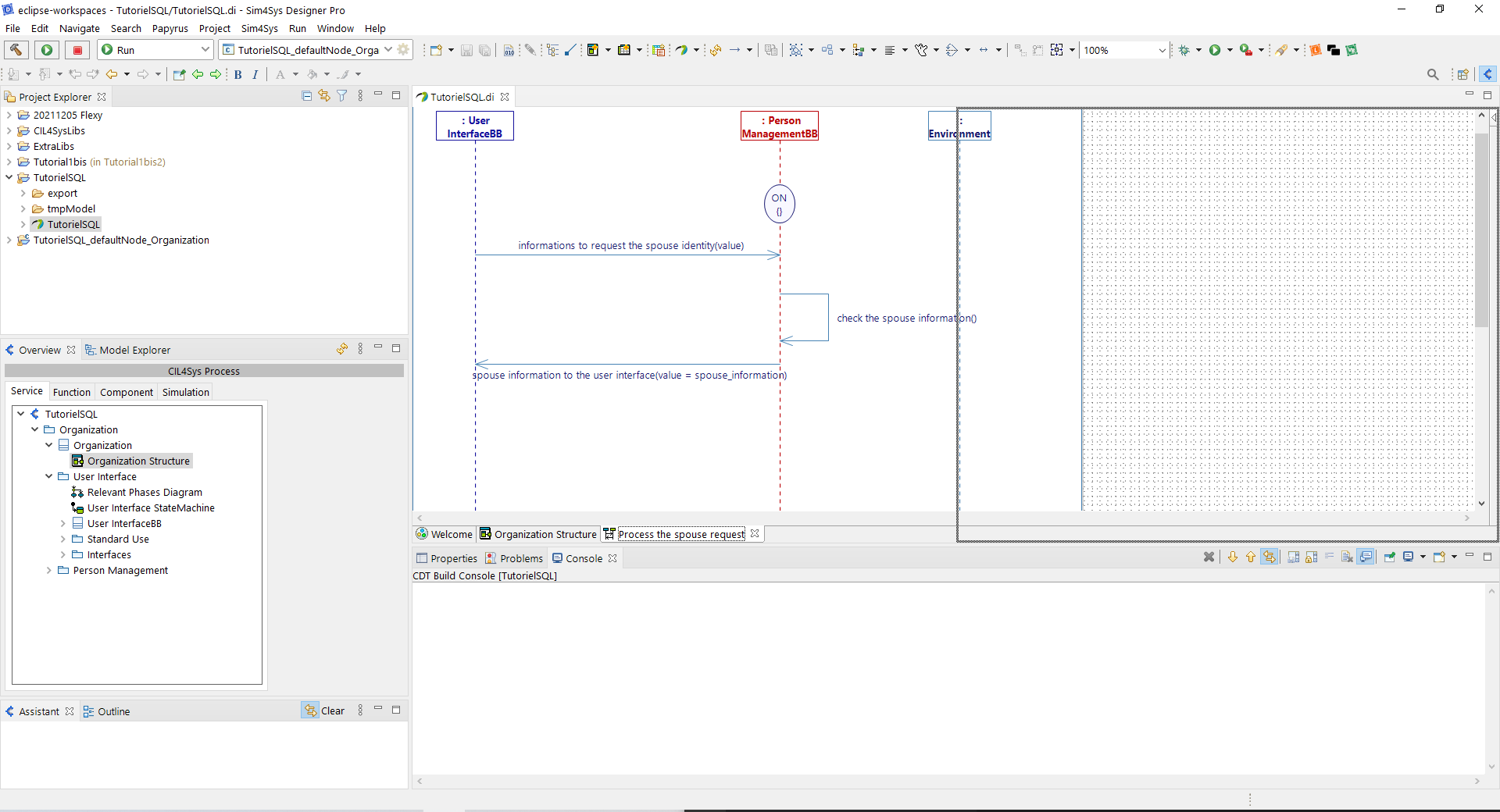Expand the User InterfaceBB node

click(x=63, y=523)
